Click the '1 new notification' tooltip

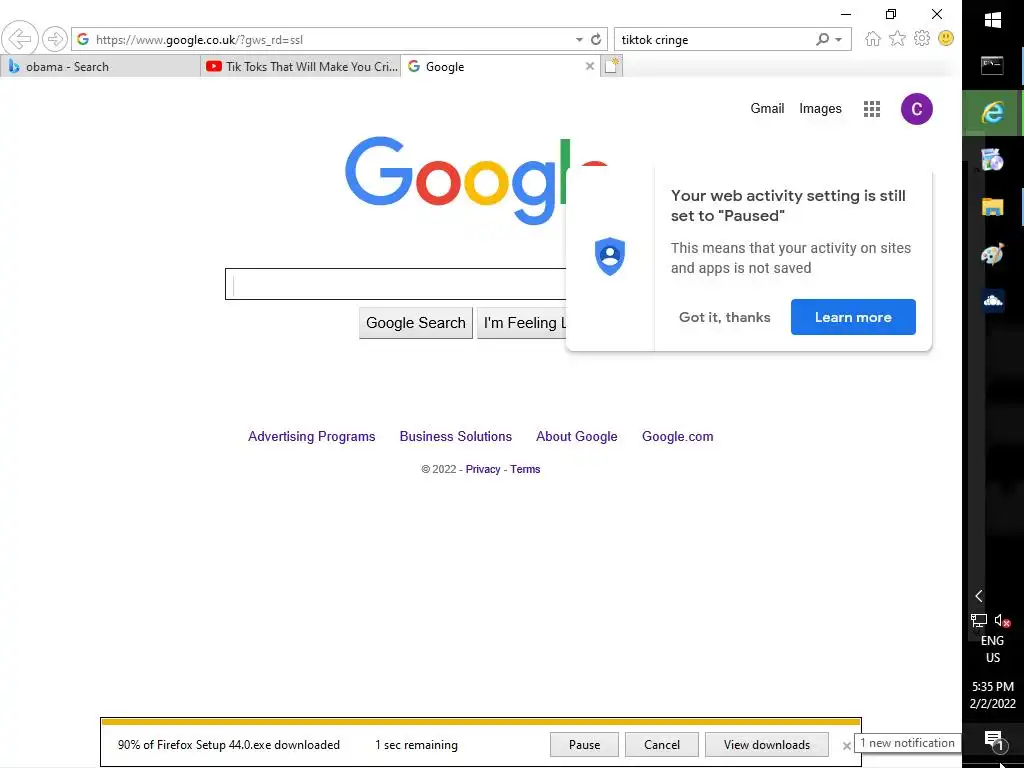[907, 743]
